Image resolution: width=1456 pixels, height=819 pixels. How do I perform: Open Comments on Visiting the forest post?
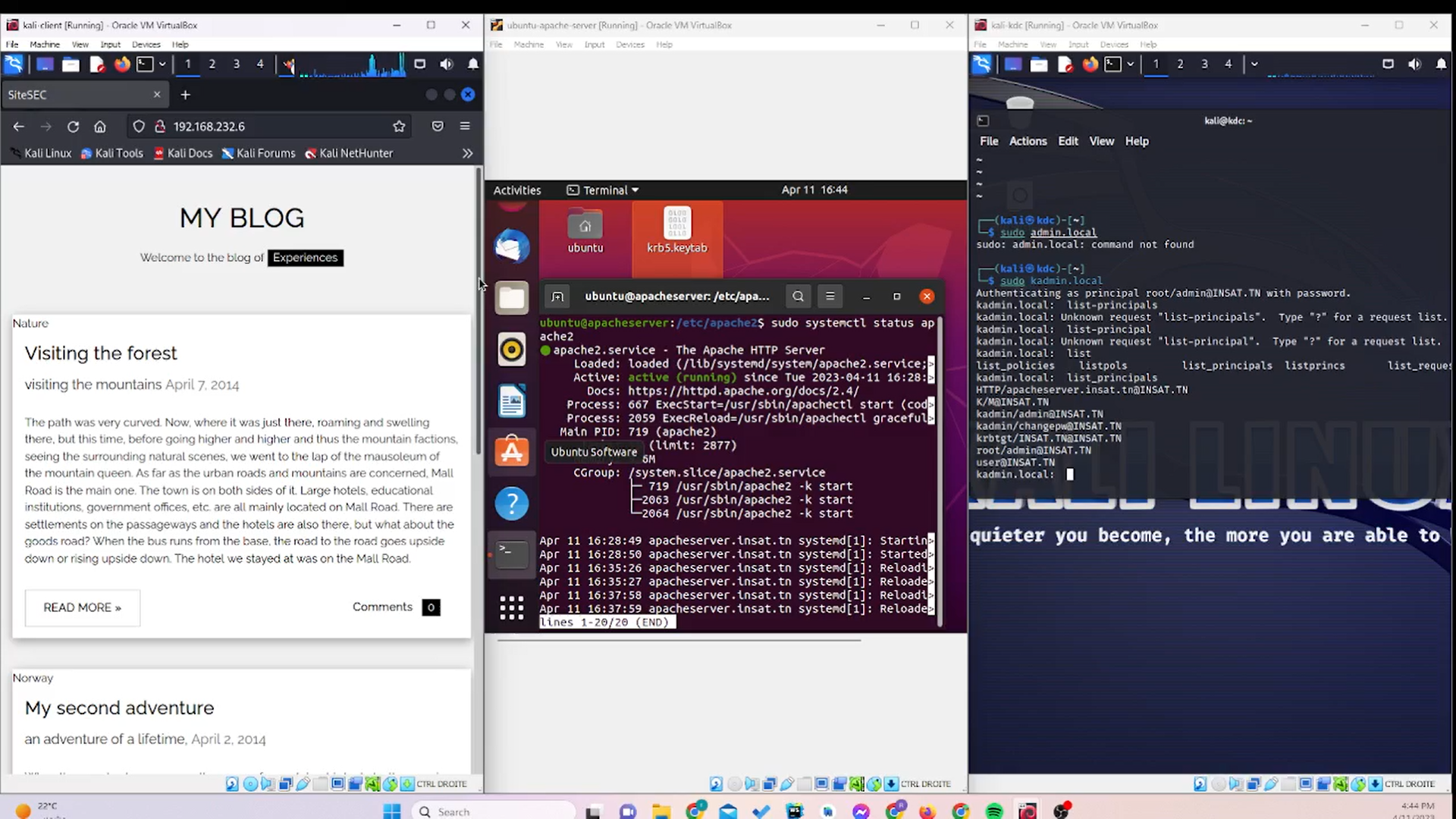pyautogui.click(x=395, y=607)
